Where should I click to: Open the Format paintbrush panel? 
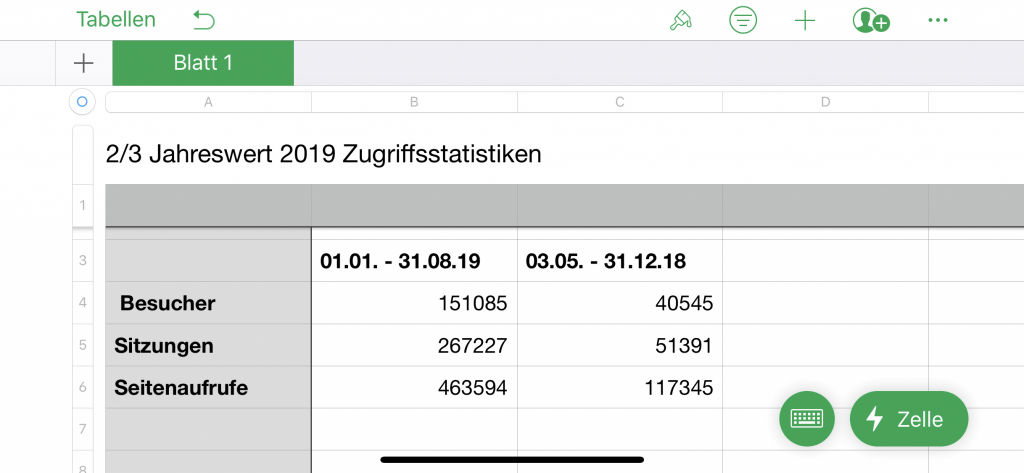680,21
